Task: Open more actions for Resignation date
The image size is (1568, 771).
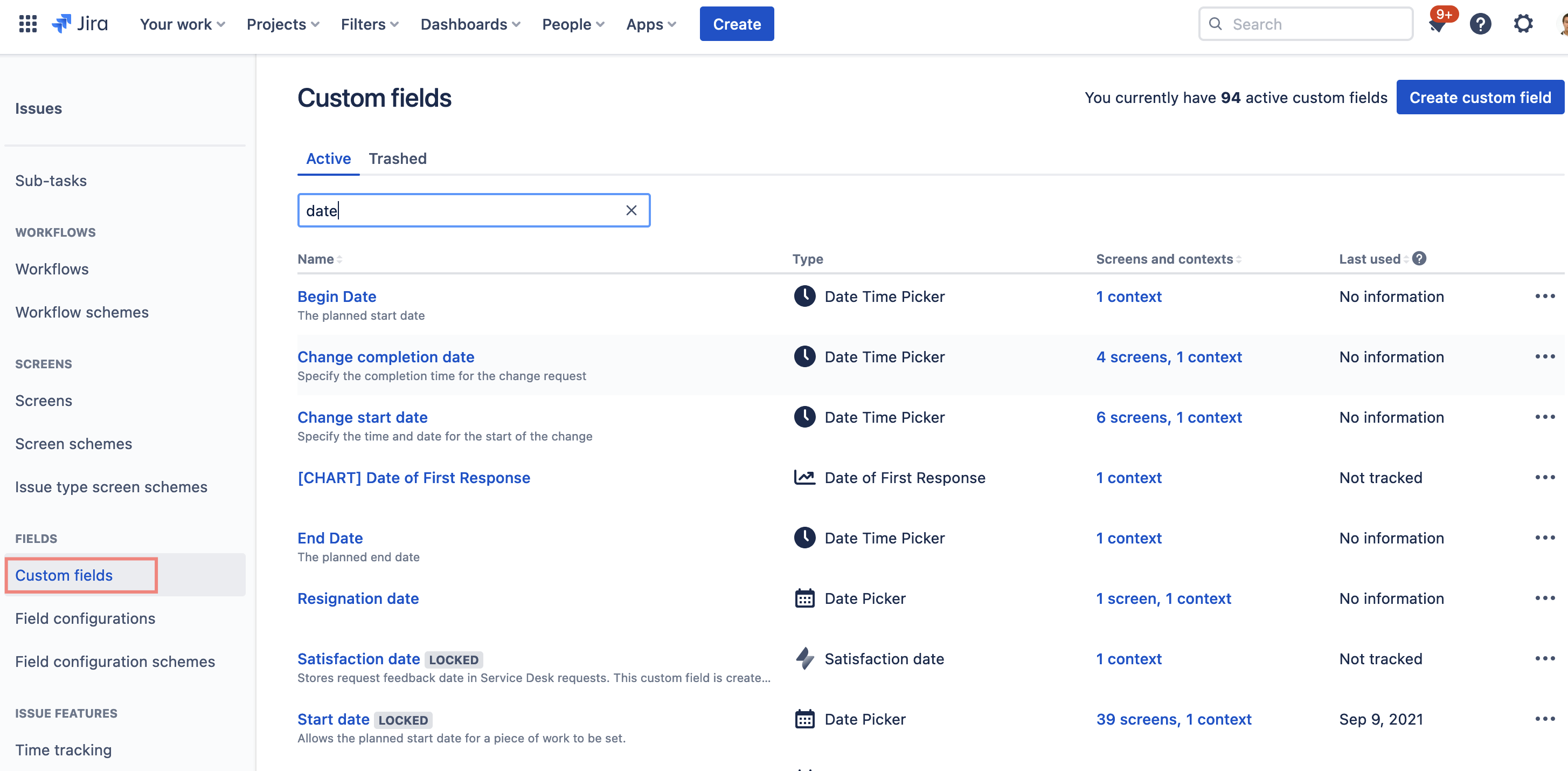Action: tap(1545, 598)
